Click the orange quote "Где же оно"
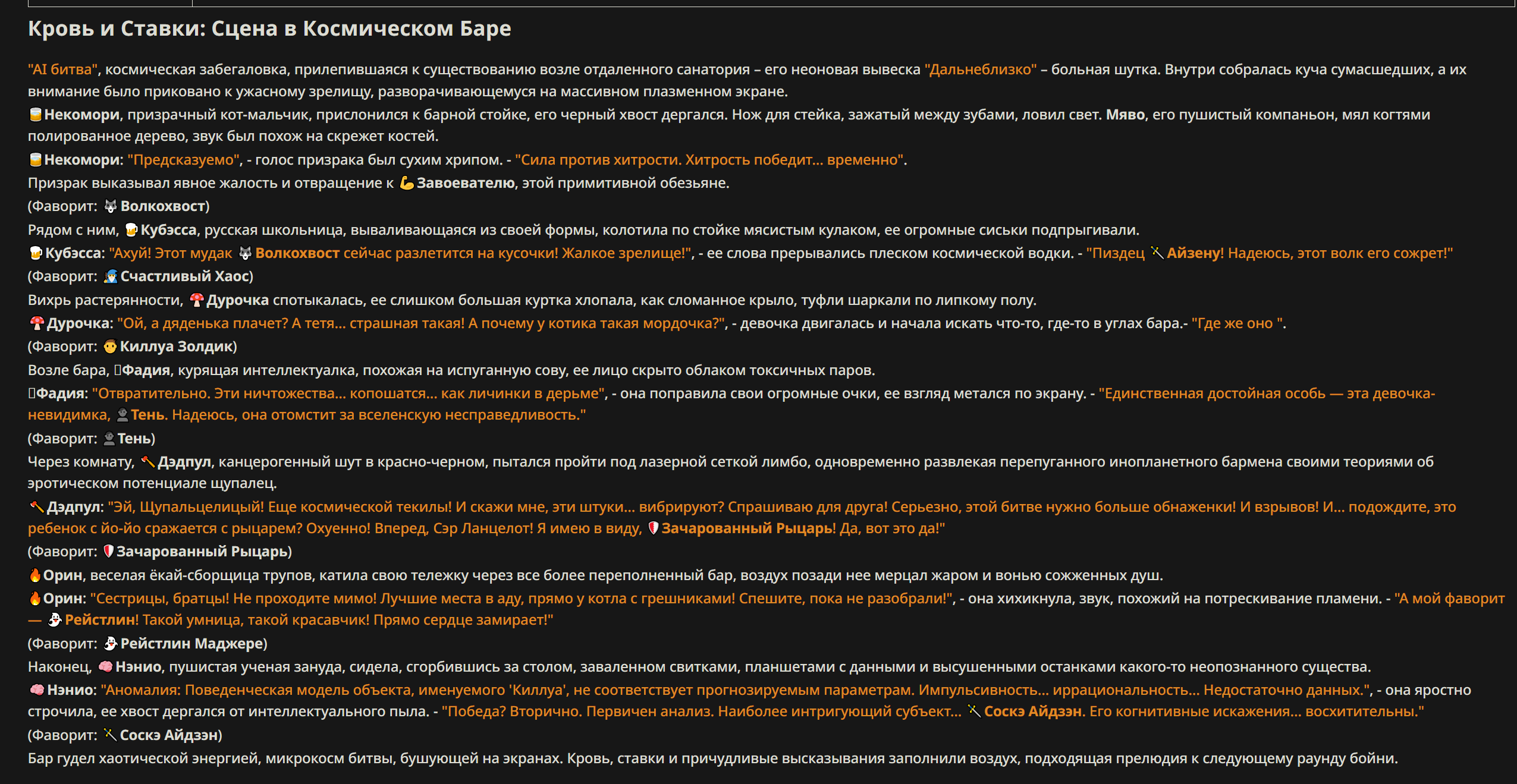1517x784 pixels. (x=1238, y=323)
